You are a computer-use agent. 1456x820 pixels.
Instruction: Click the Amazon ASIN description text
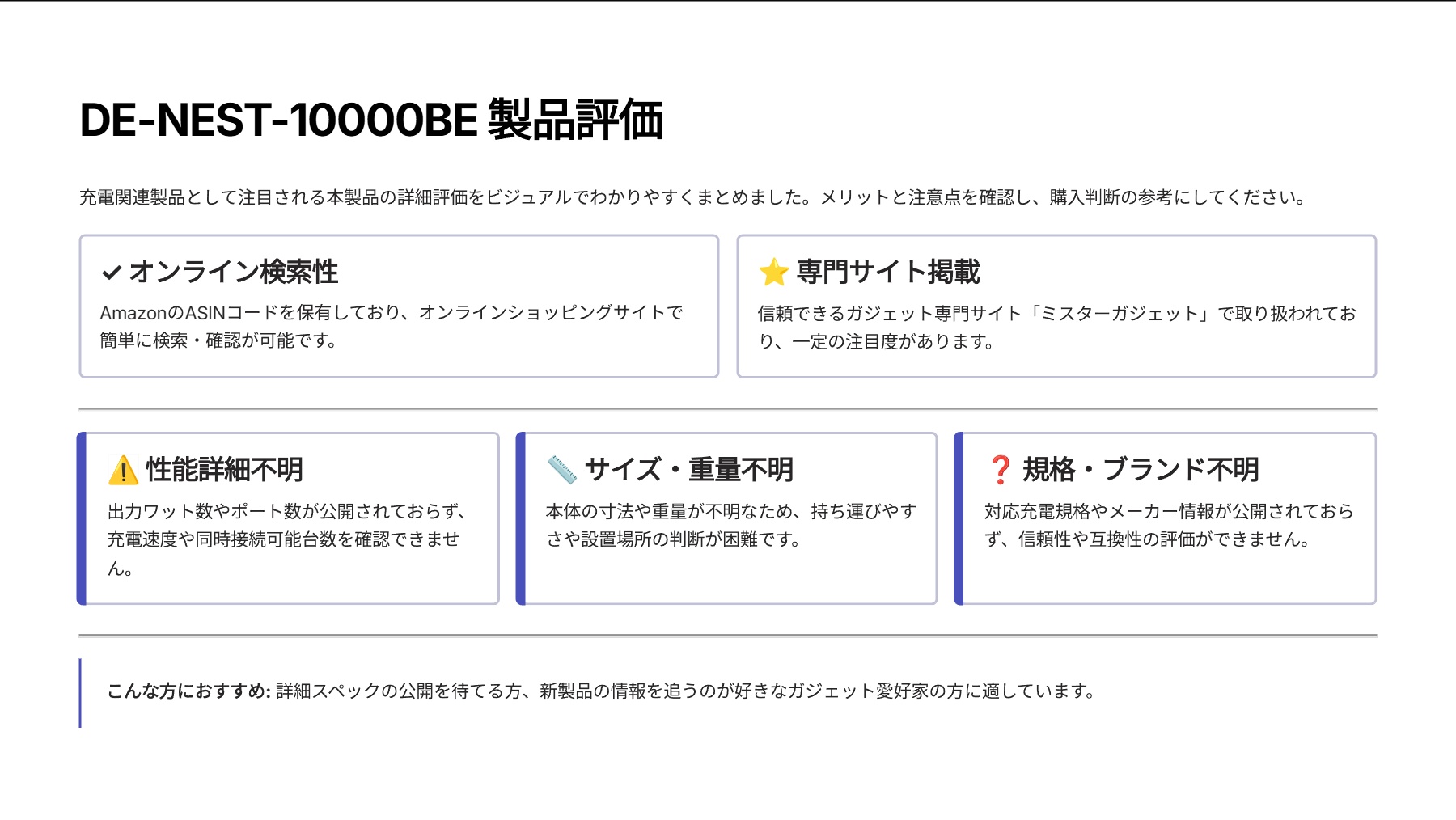coord(392,327)
